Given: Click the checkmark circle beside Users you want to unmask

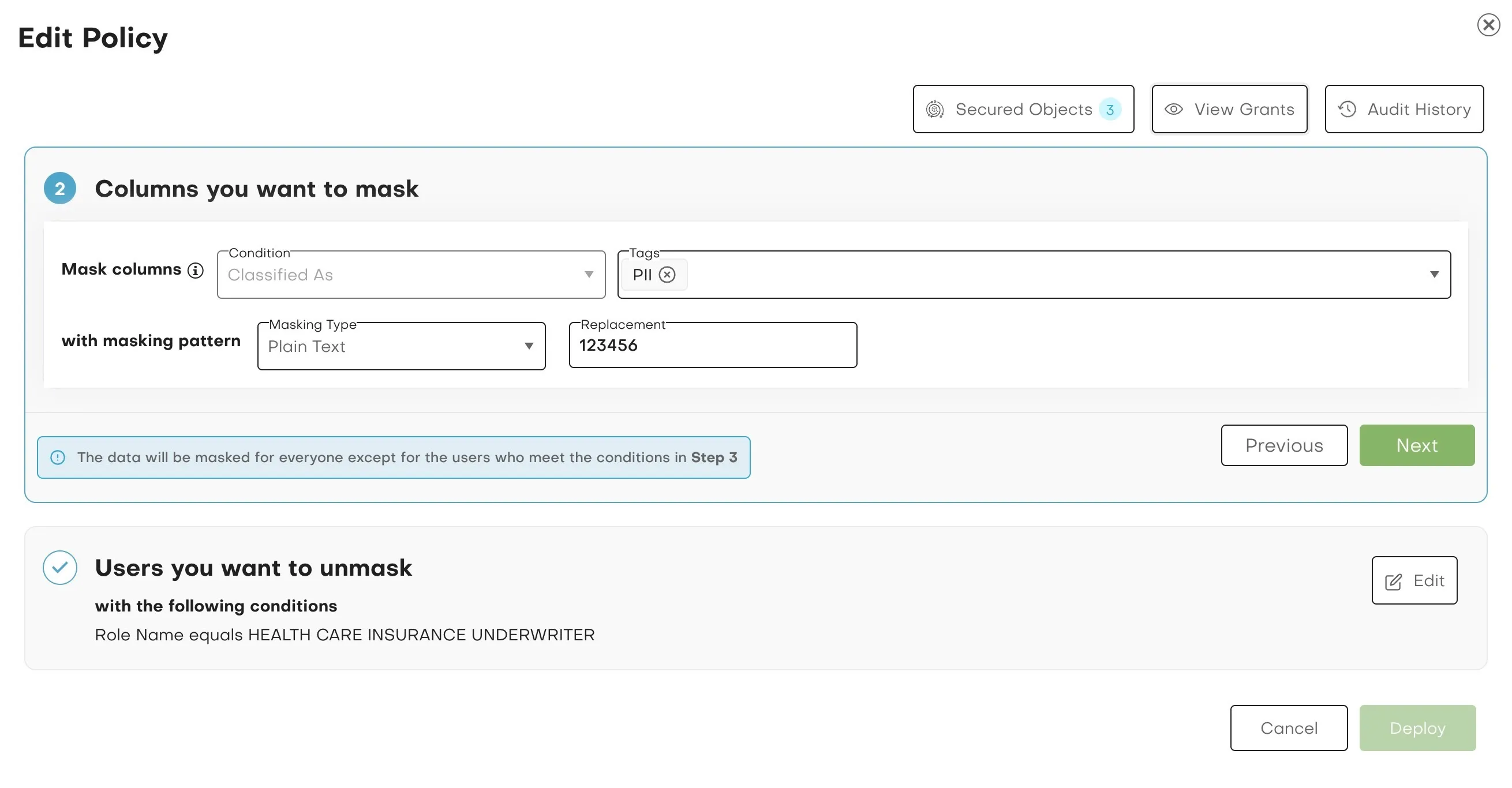Looking at the screenshot, I should [x=59, y=567].
